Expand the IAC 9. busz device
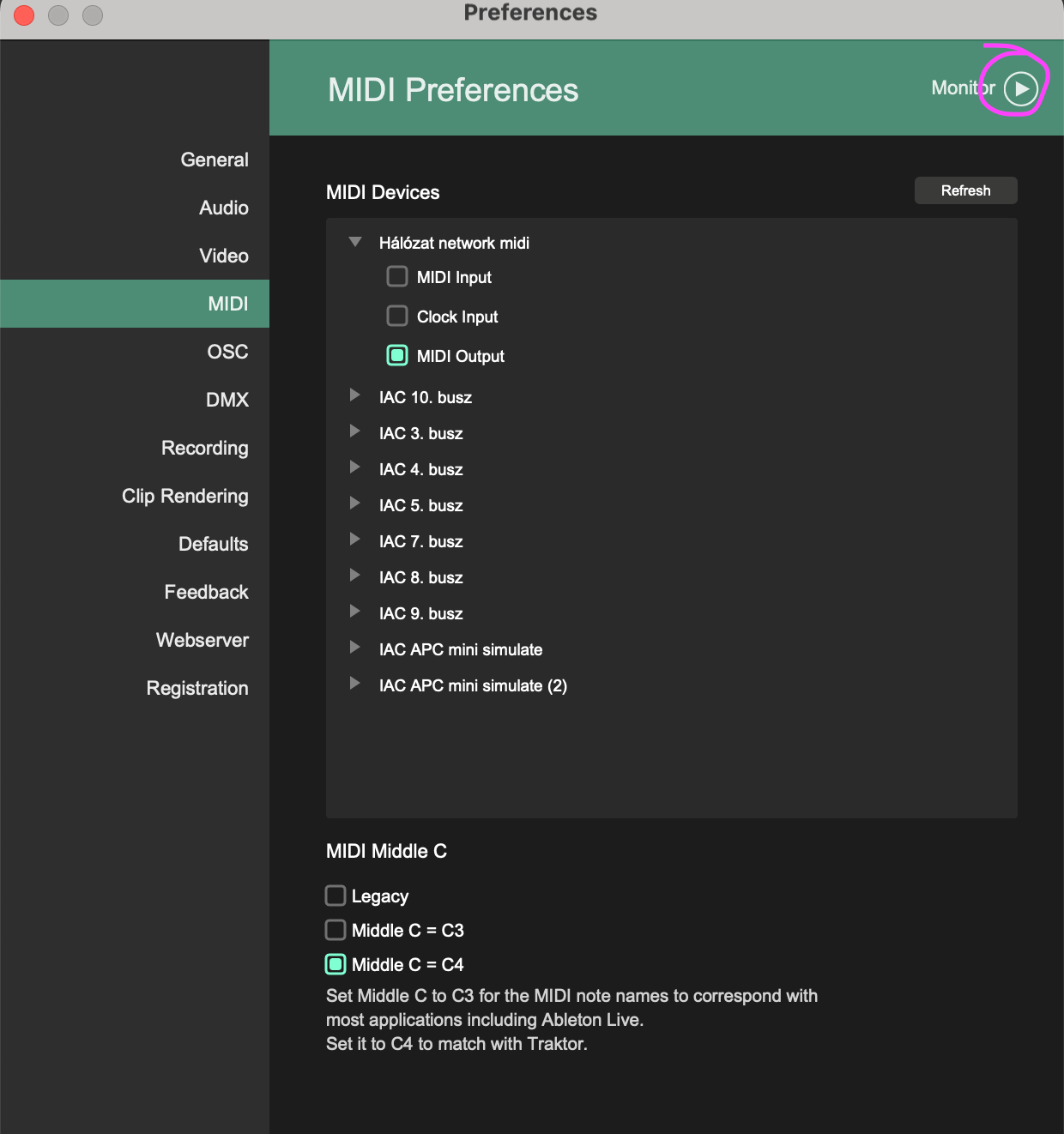The height and width of the screenshot is (1134, 1064). [x=355, y=612]
